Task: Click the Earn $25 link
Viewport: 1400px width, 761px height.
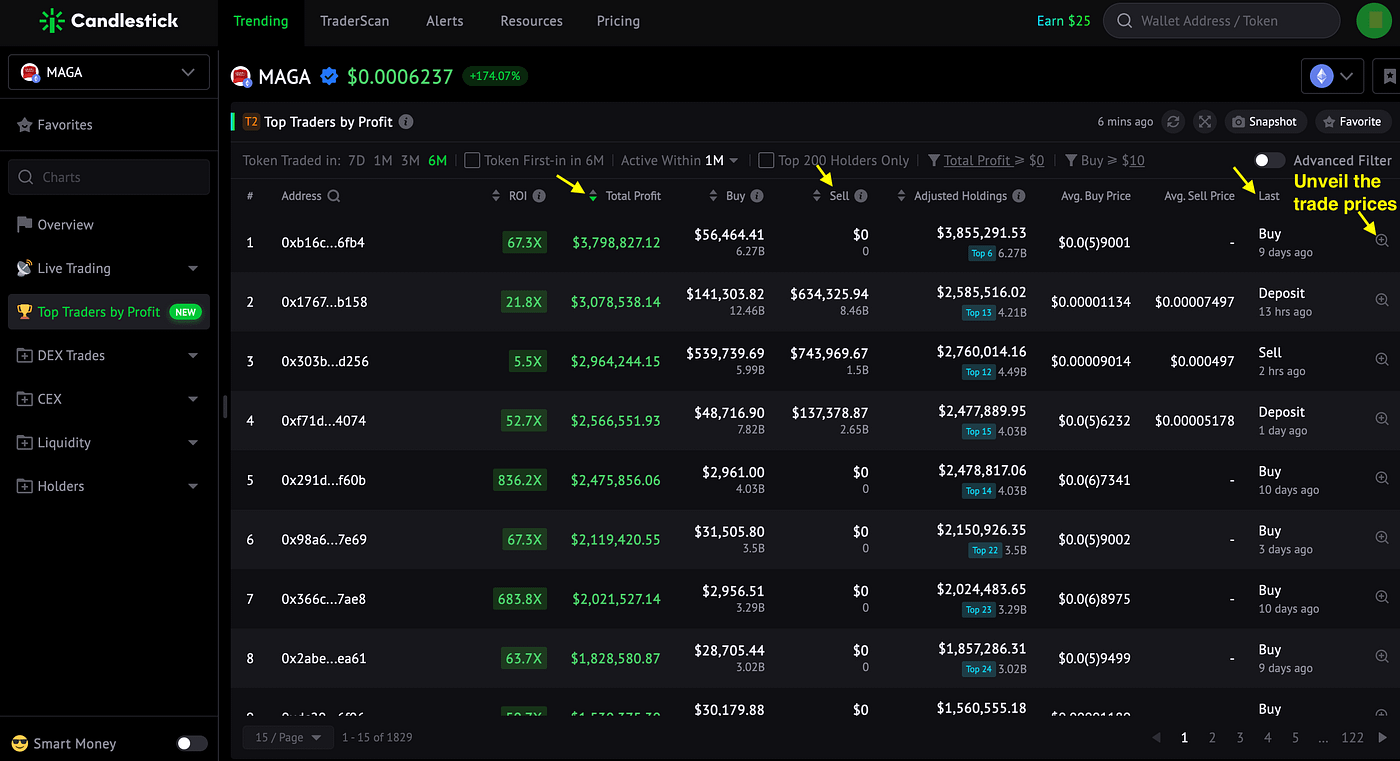Action: (1064, 20)
